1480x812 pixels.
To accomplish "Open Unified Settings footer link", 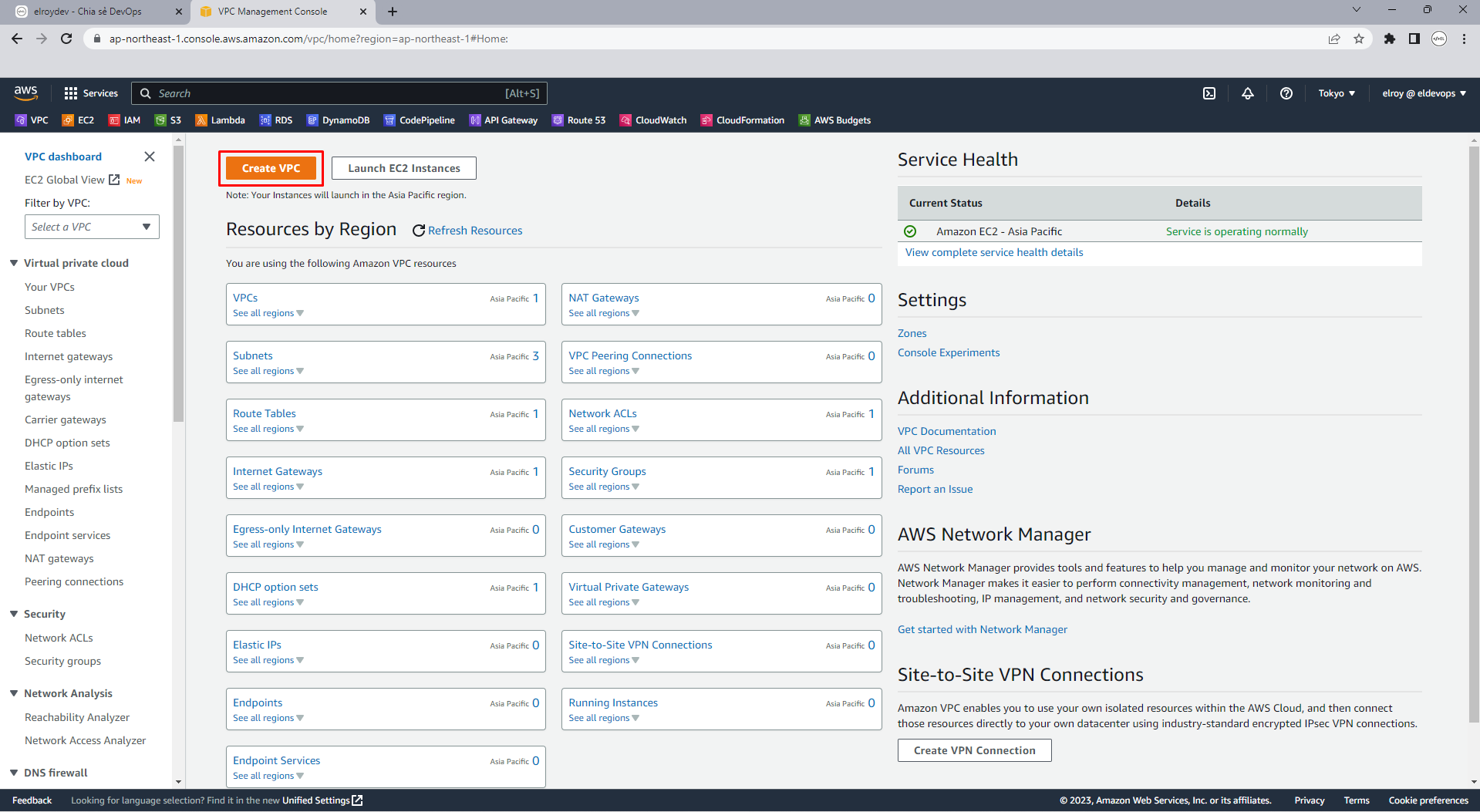I will point(322,800).
